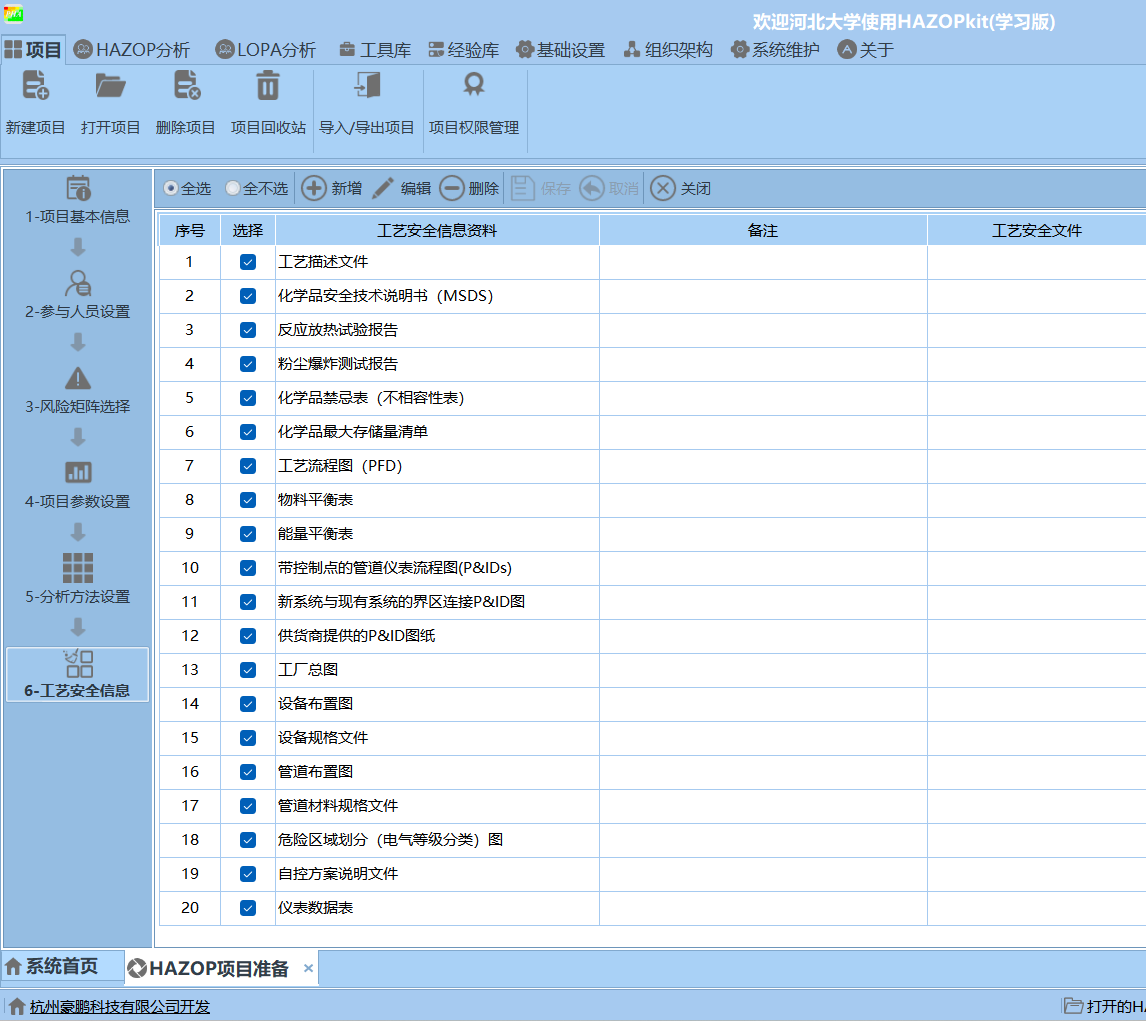Select the 能量平衡表 row text
This screenshot has height=1021, width=1146.
click(x=315, y=534)
